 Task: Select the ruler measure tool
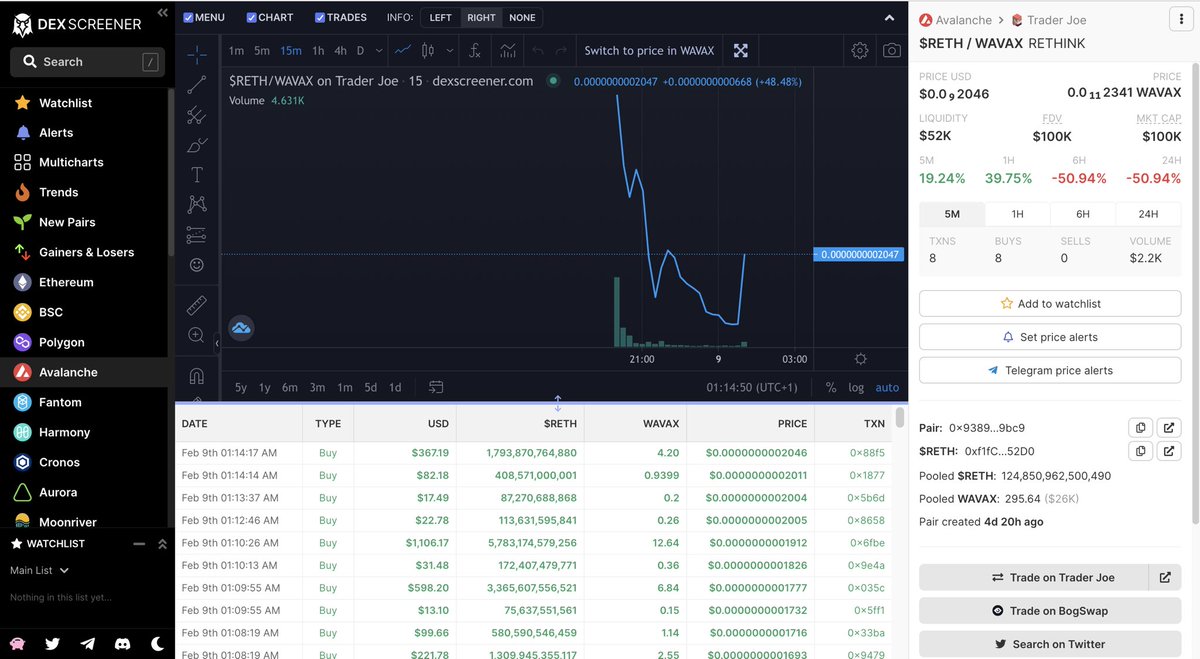coord(196,305)
